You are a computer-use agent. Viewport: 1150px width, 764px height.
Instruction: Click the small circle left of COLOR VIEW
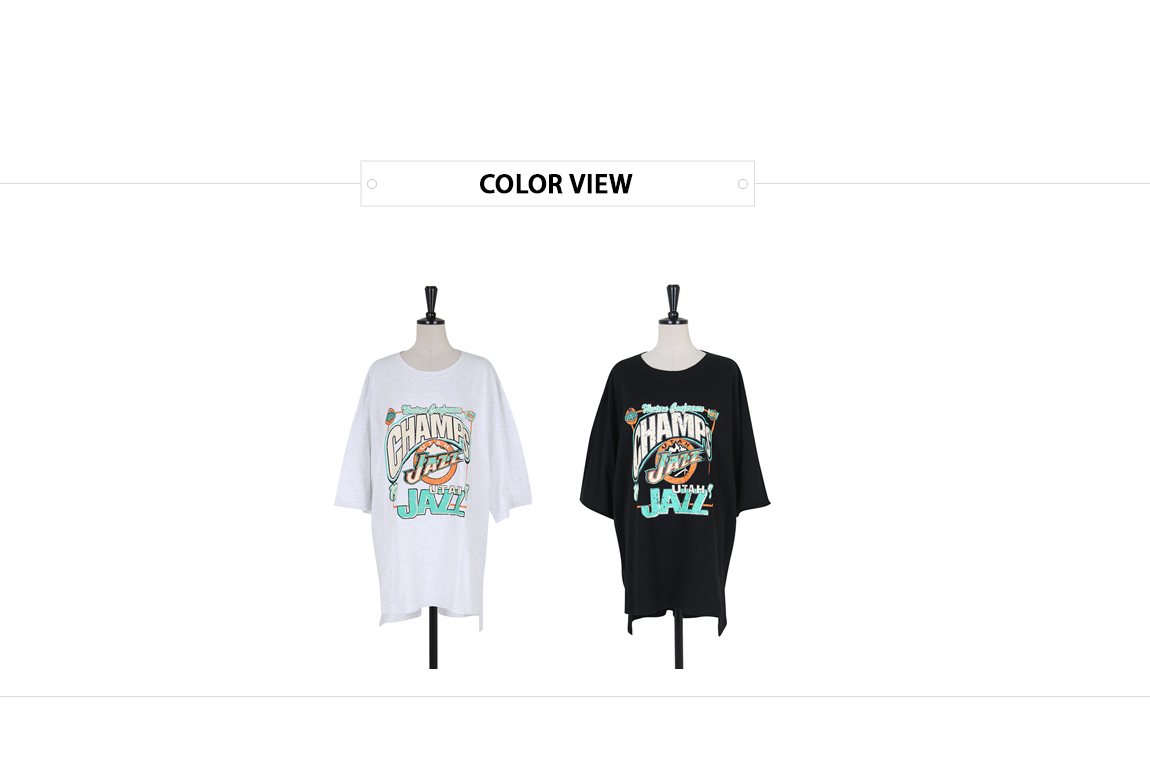(x=372, y=184)
